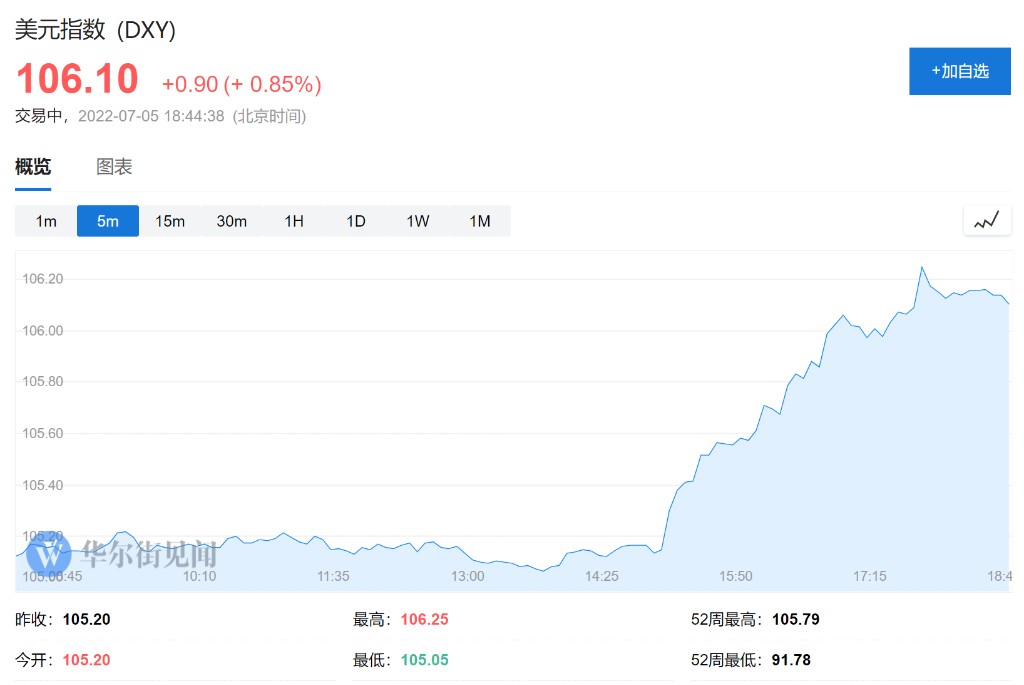Image resolution: width=1024 pixels, height=685 pixels.
Task: Click the line chart type icon
Action: pos(986,221)
